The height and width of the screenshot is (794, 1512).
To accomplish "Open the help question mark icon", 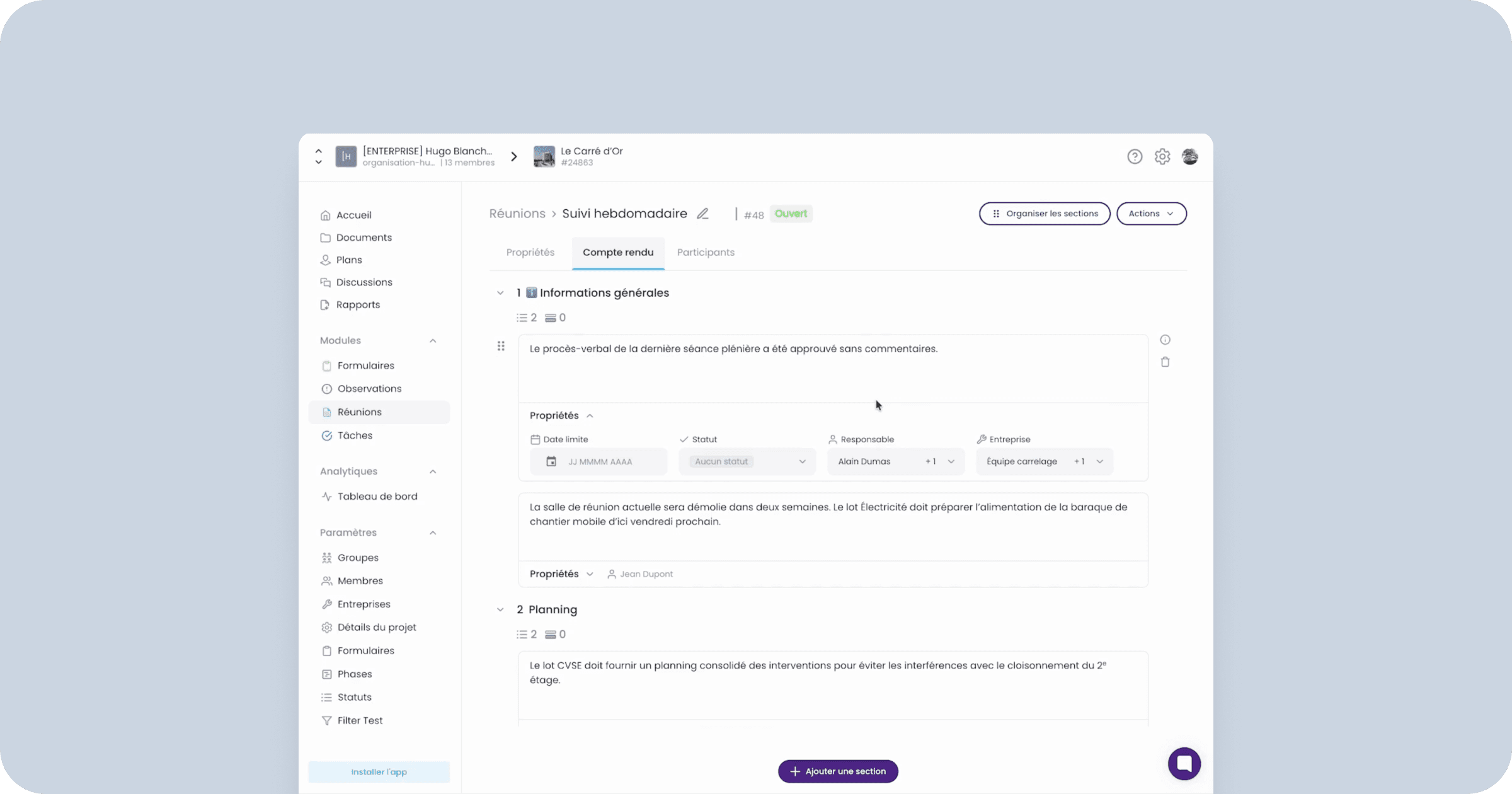I will pyautogui.click(x=1135, y=156).
